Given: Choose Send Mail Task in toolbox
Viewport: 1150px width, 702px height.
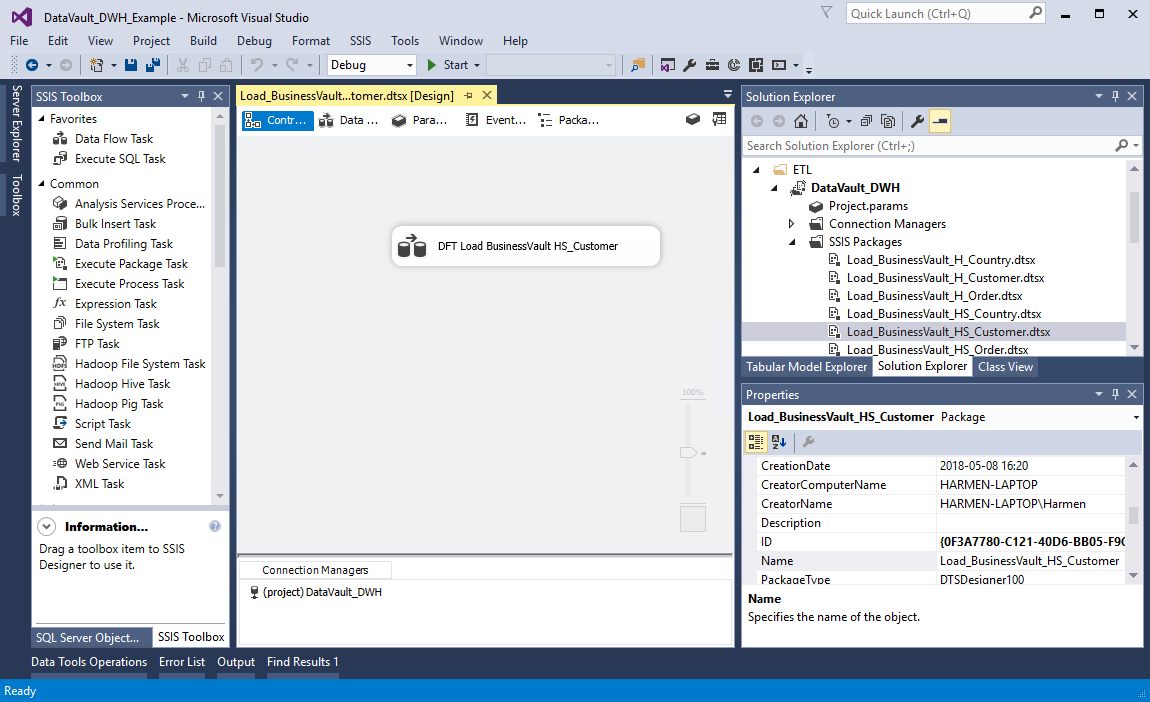Looking at the screenshot, I should pos(114,443).
